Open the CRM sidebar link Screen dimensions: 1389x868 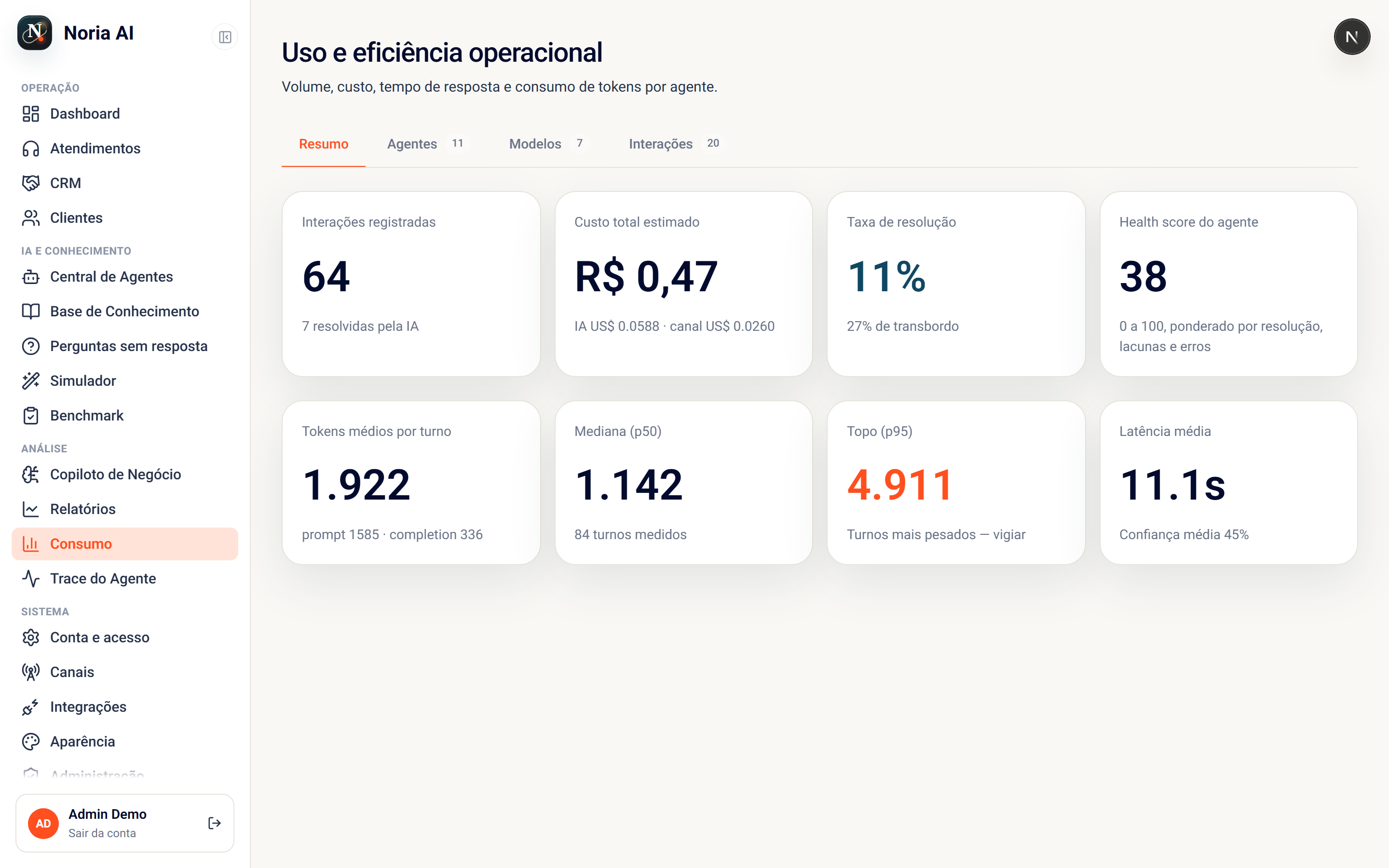pyautogui.click(x=124, y=183)
